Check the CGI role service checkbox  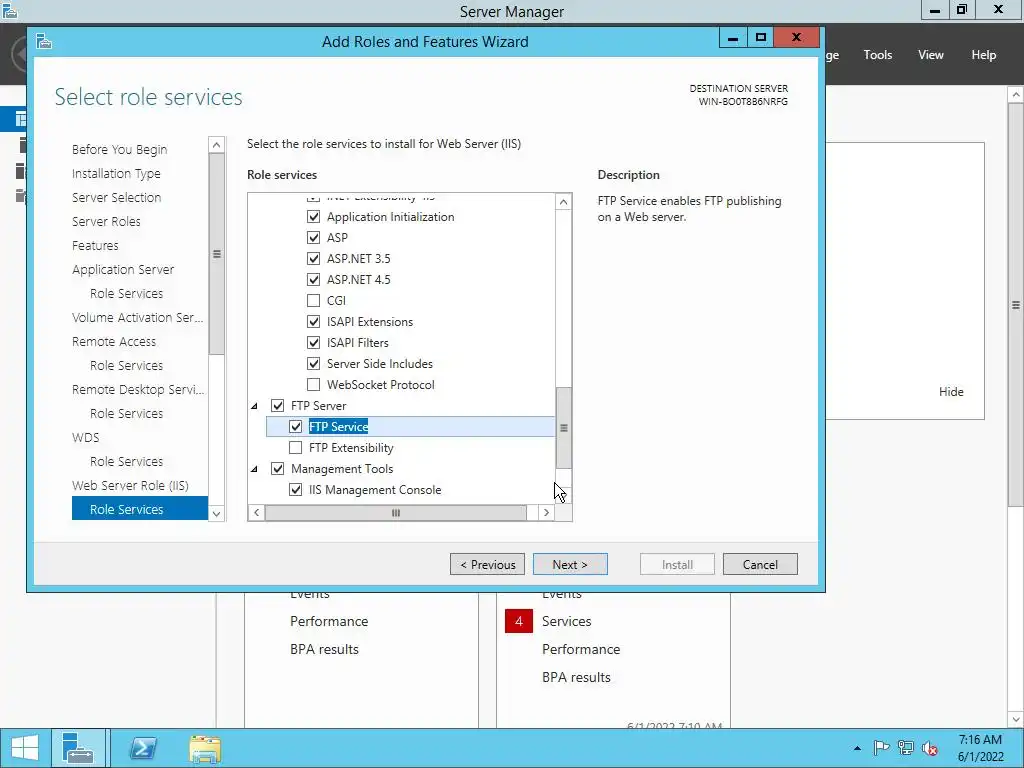(313, 300)
